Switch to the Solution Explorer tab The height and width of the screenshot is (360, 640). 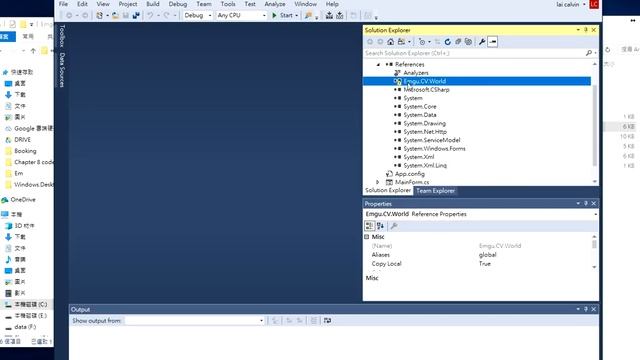click(x=388, y=191)
